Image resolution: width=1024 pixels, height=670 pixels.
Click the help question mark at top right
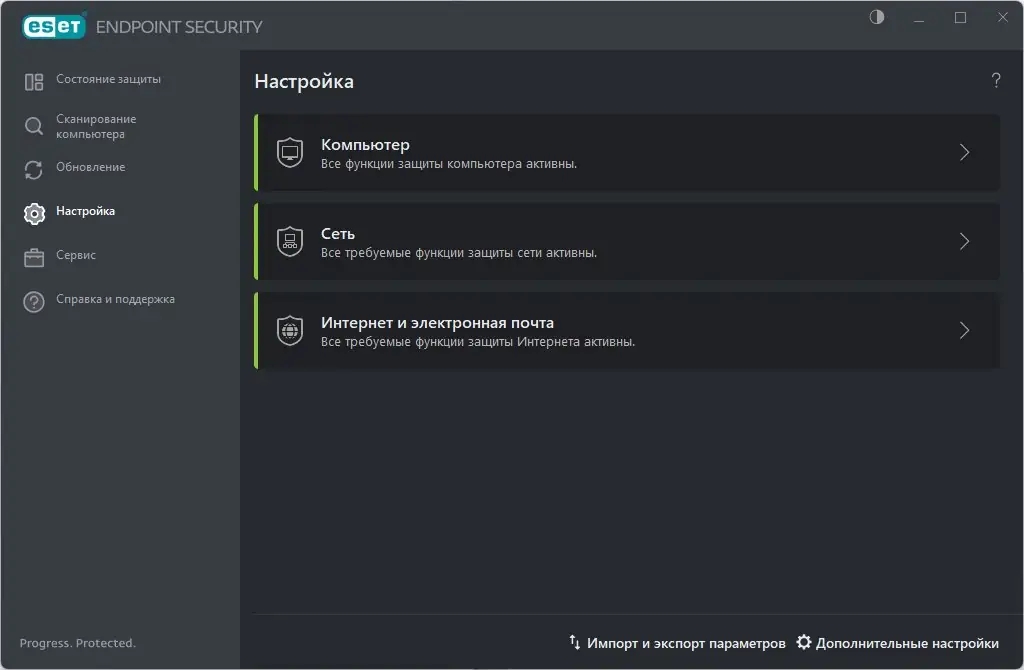(x=996, y=81)
